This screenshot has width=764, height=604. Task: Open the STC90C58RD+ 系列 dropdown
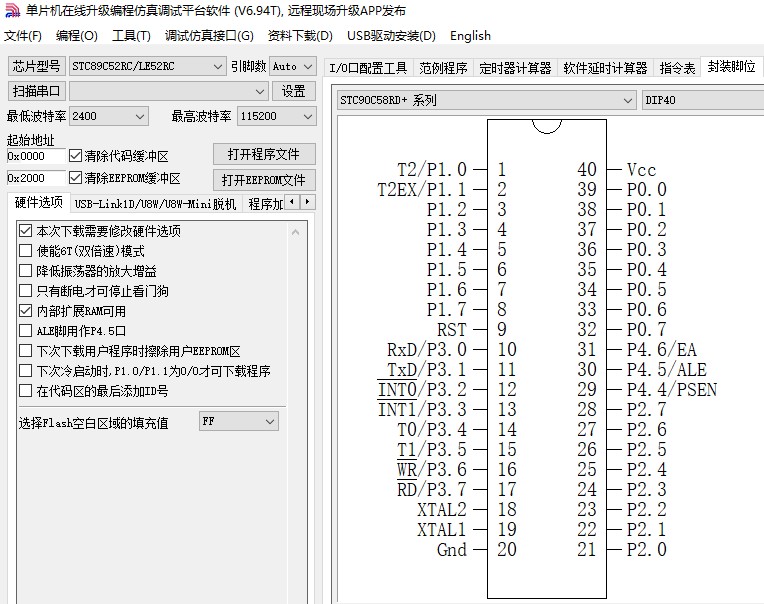coord(487,100)
